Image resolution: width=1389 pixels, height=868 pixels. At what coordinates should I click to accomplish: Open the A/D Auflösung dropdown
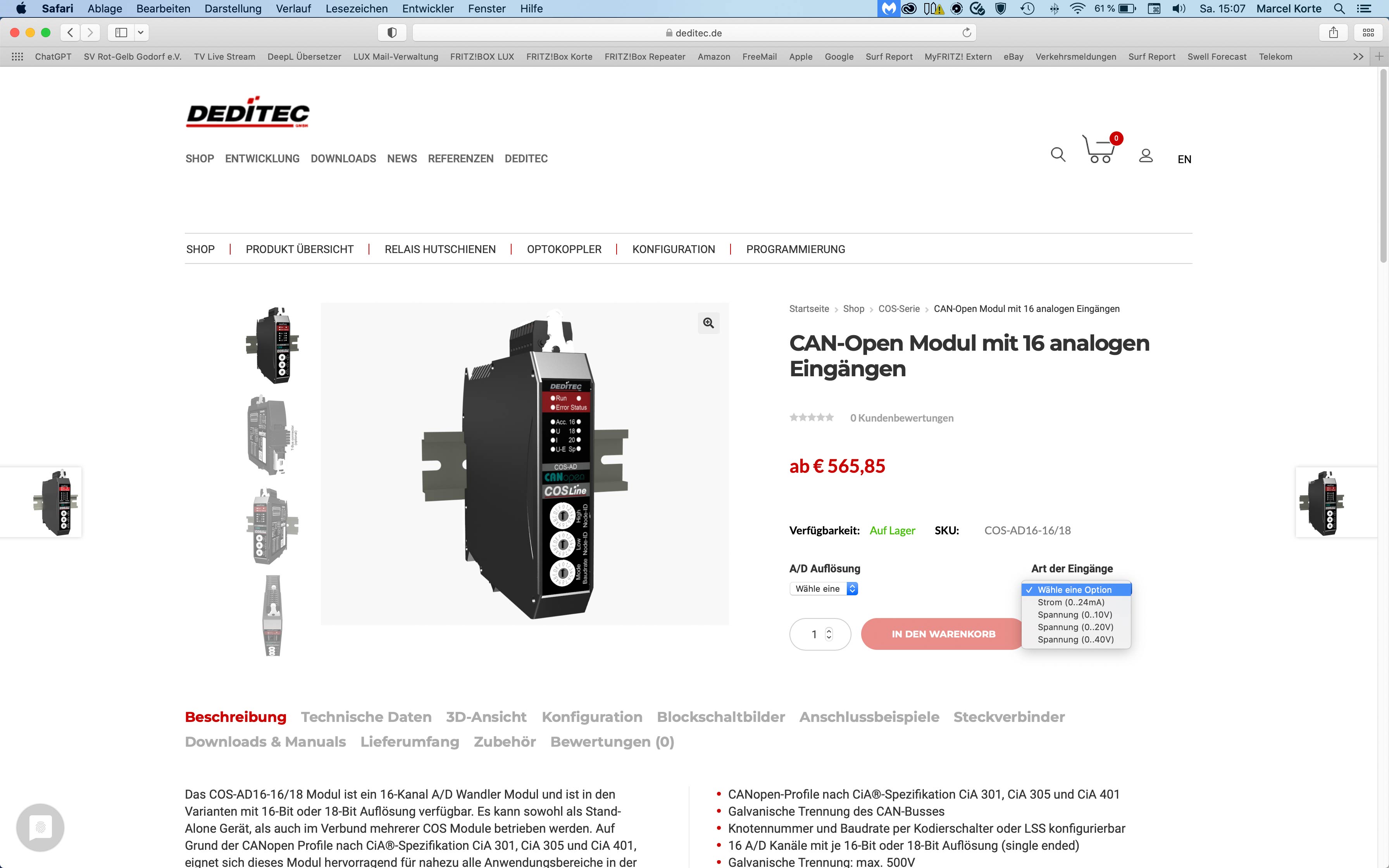pyautogui.click(x=824, y=589)
